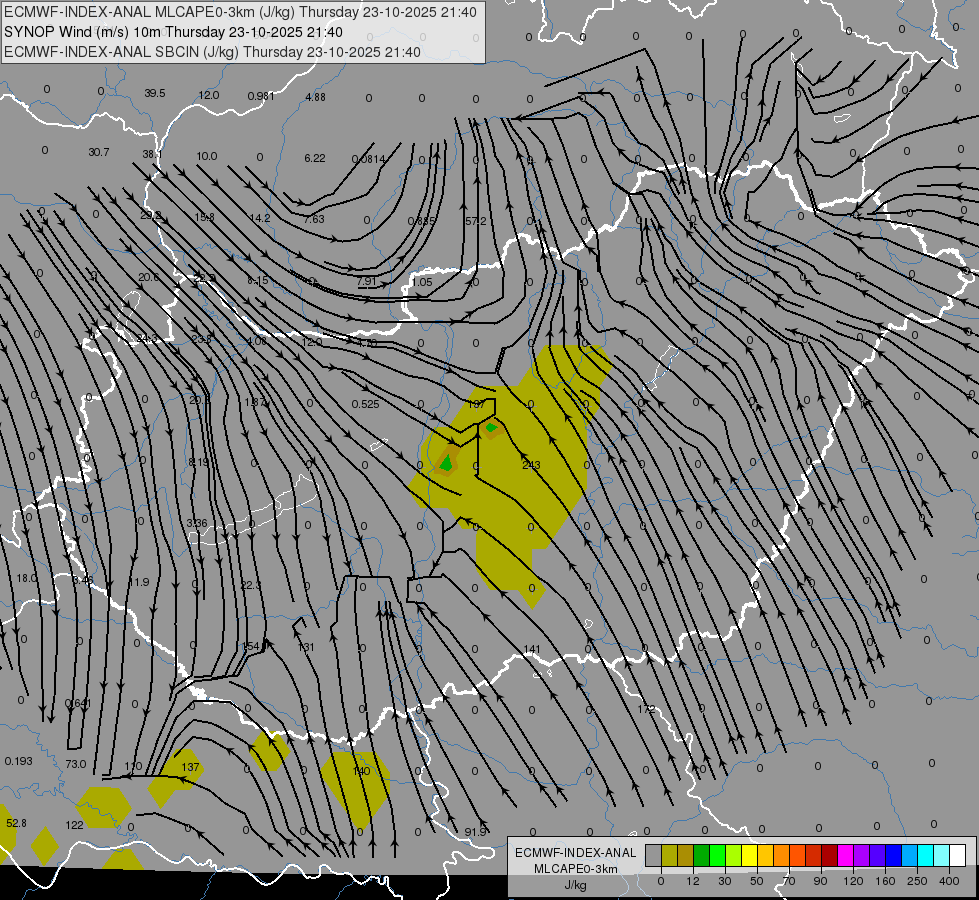Click the 50 legend tick label
The height and width of the screenshot is (900, 979).
click(756, 881)
